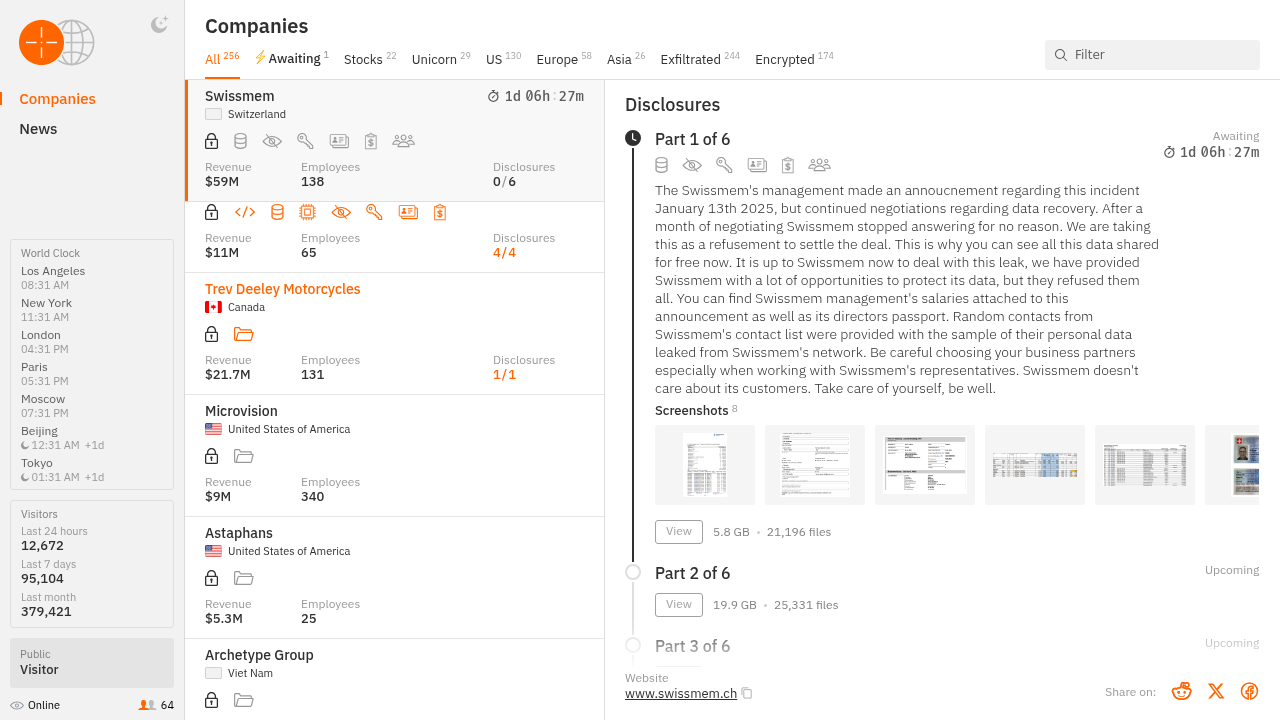Share on Reddit icon
The width and height of the screenshot is (1280, 720).
(1182, 691)
